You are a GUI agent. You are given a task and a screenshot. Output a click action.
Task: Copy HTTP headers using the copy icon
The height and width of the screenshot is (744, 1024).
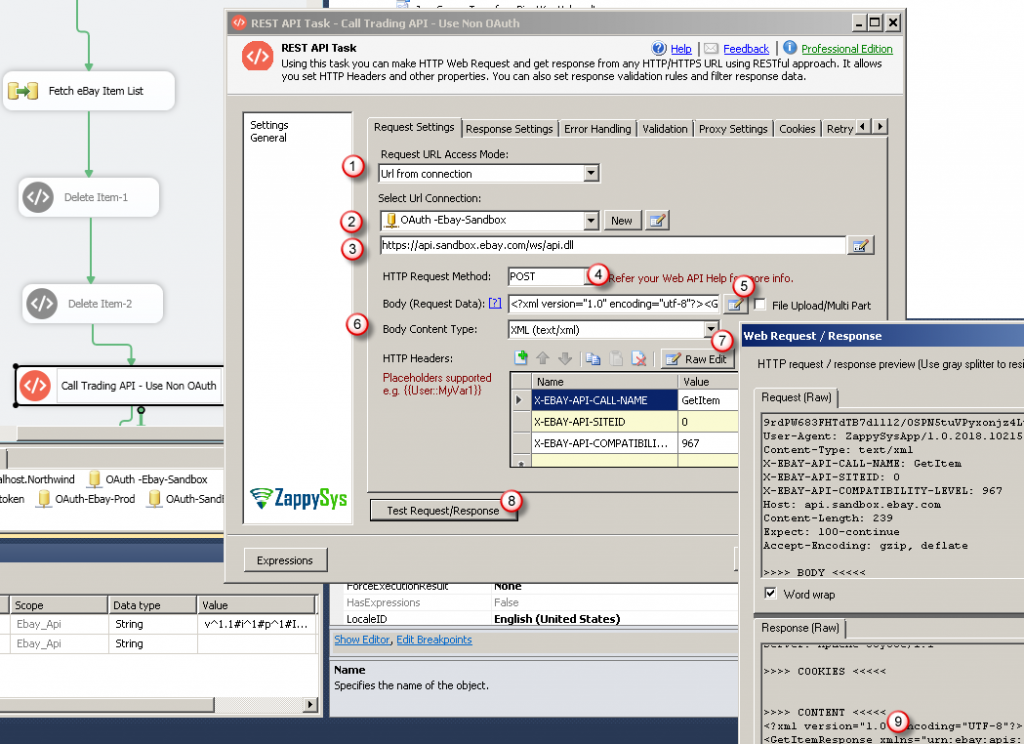click(594, 358)
